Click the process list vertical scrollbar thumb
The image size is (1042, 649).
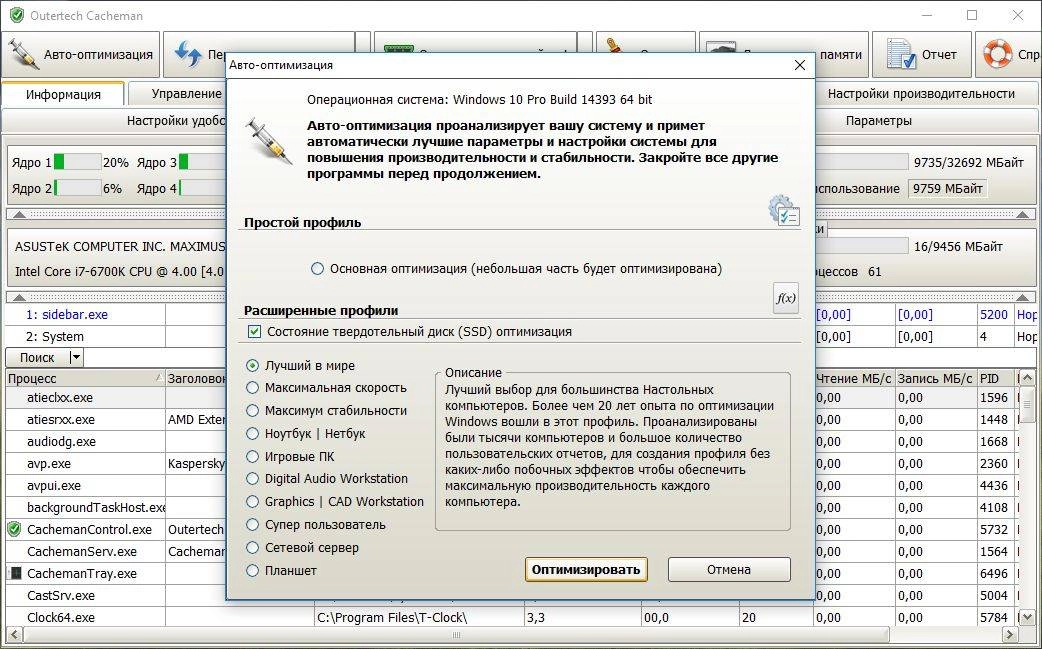pos(1027,405)
